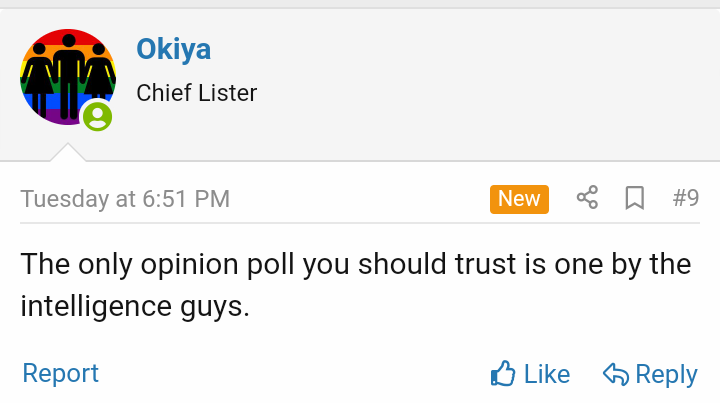720x403 pixels.
Task: Click the "intelligence guys." line of text
Action: pyautogui.click(x=134, y=305)
